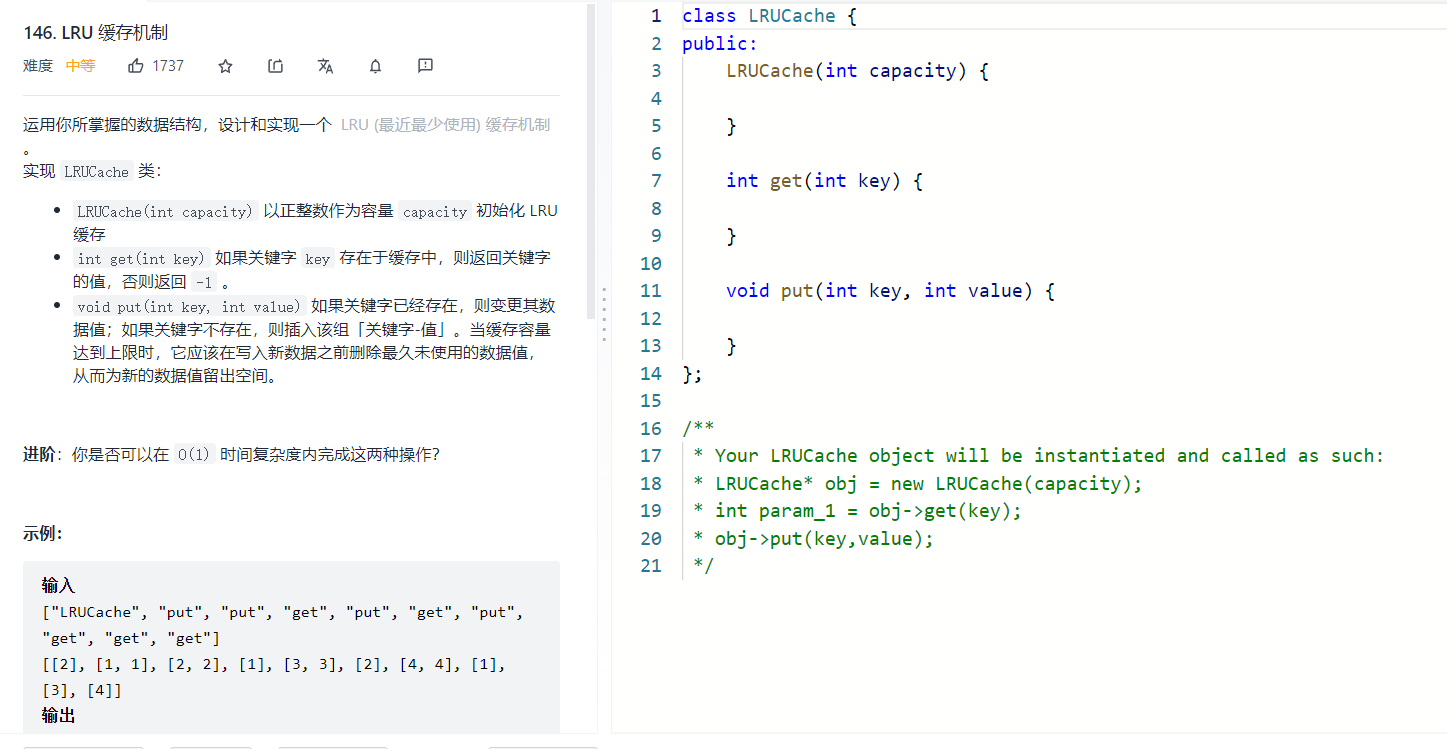Toggle the translate language icon

click(325, 66)
